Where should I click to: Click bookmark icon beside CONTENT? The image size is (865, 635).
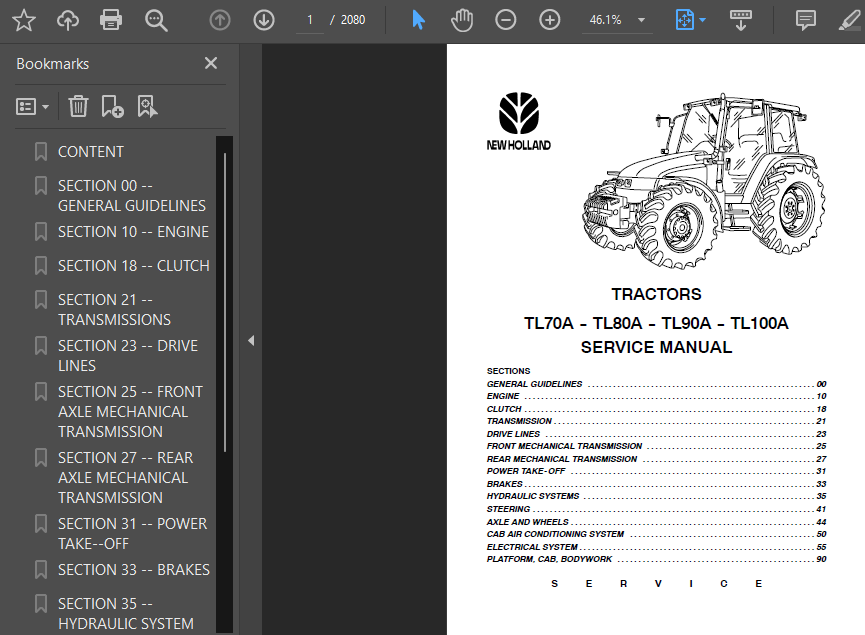point(41,152)
